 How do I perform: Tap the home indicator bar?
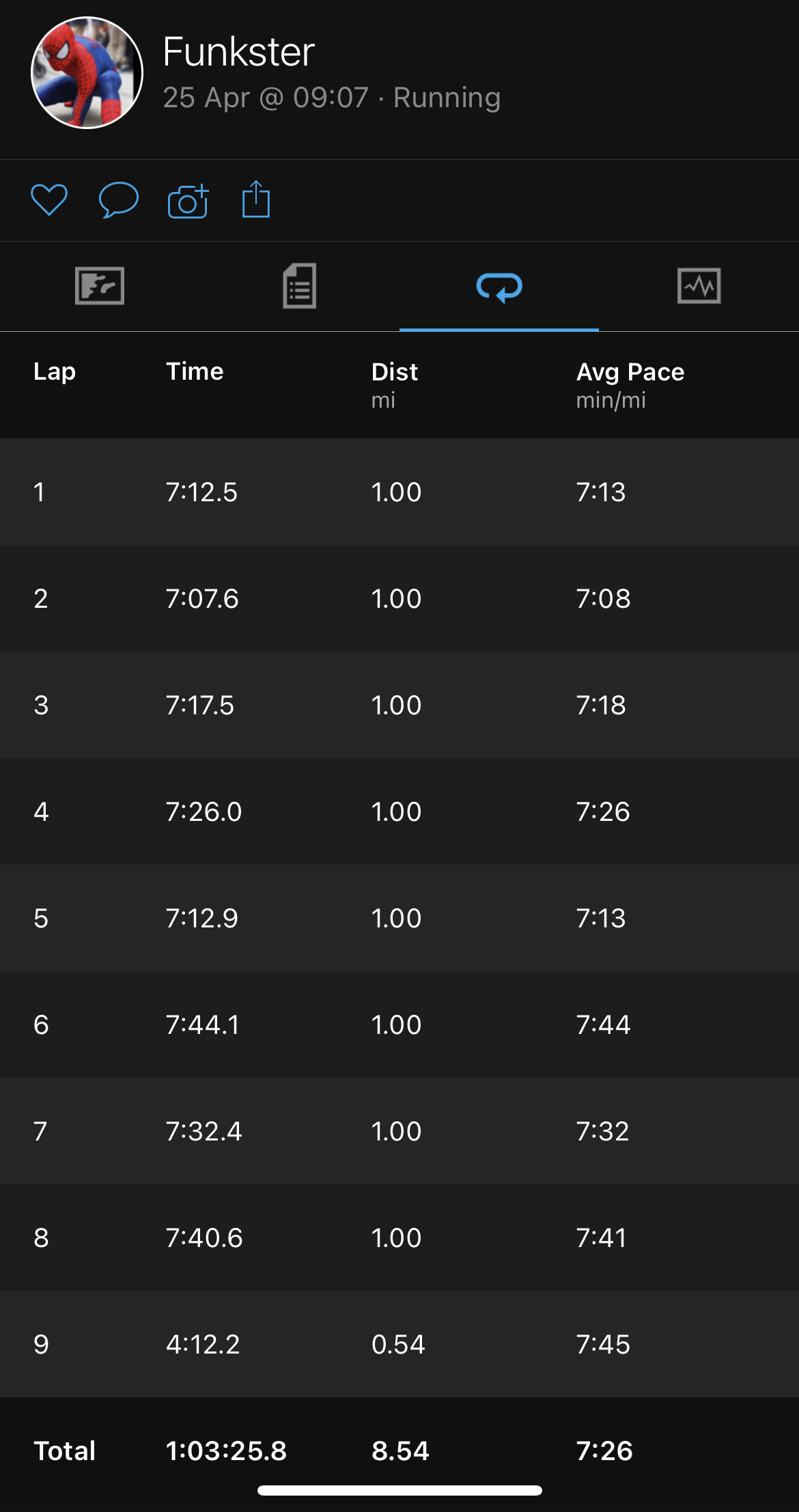399,1490
